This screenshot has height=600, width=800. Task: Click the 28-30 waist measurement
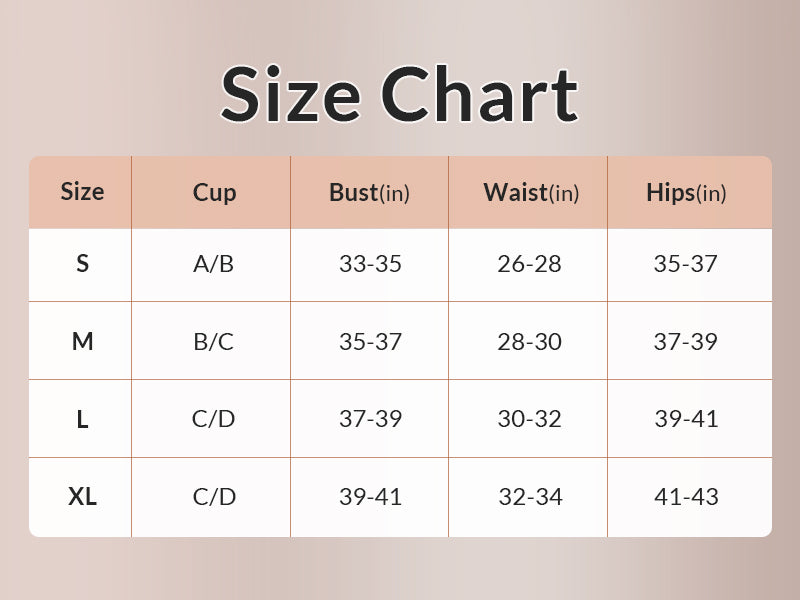point(529,342)
